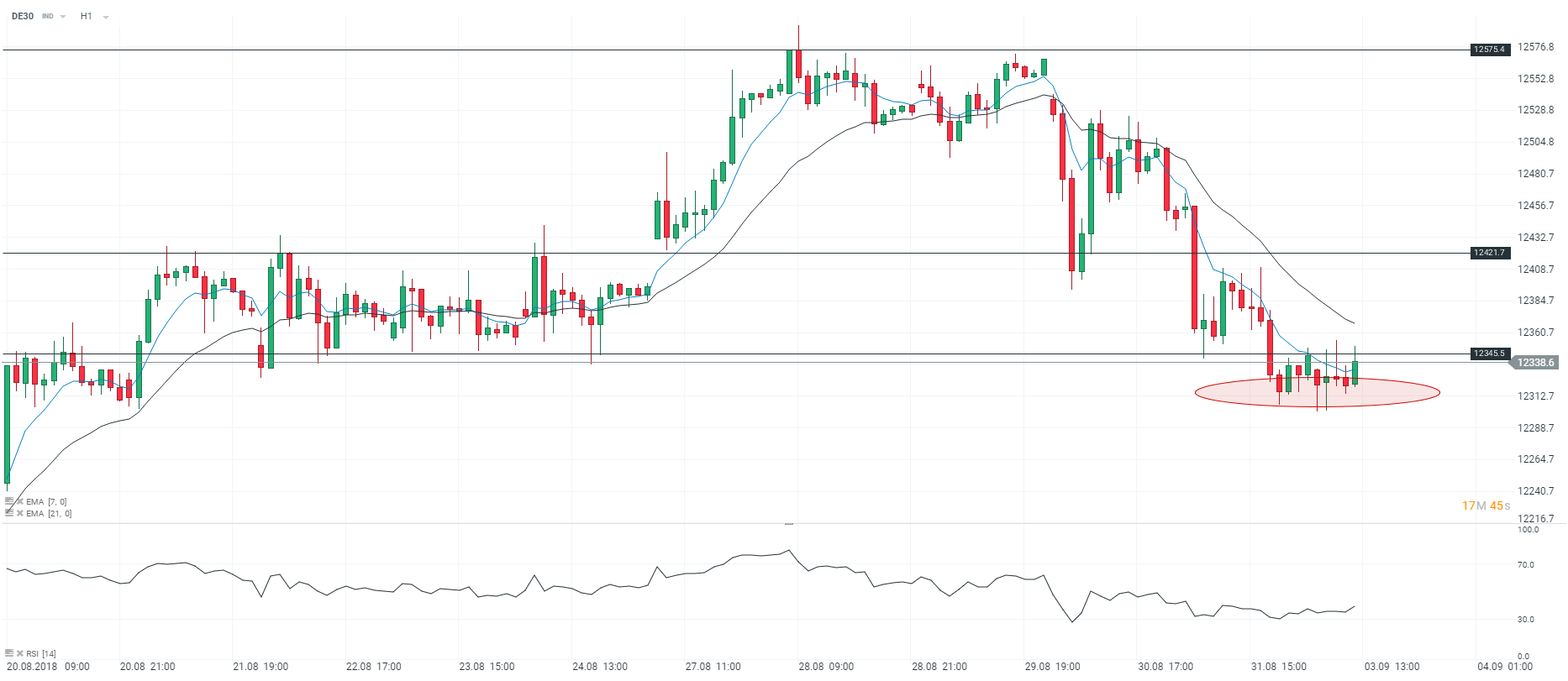Click the candle countdown timer 17M 45s
The width and height of the screenshot is (1568, 681).
1486,506
